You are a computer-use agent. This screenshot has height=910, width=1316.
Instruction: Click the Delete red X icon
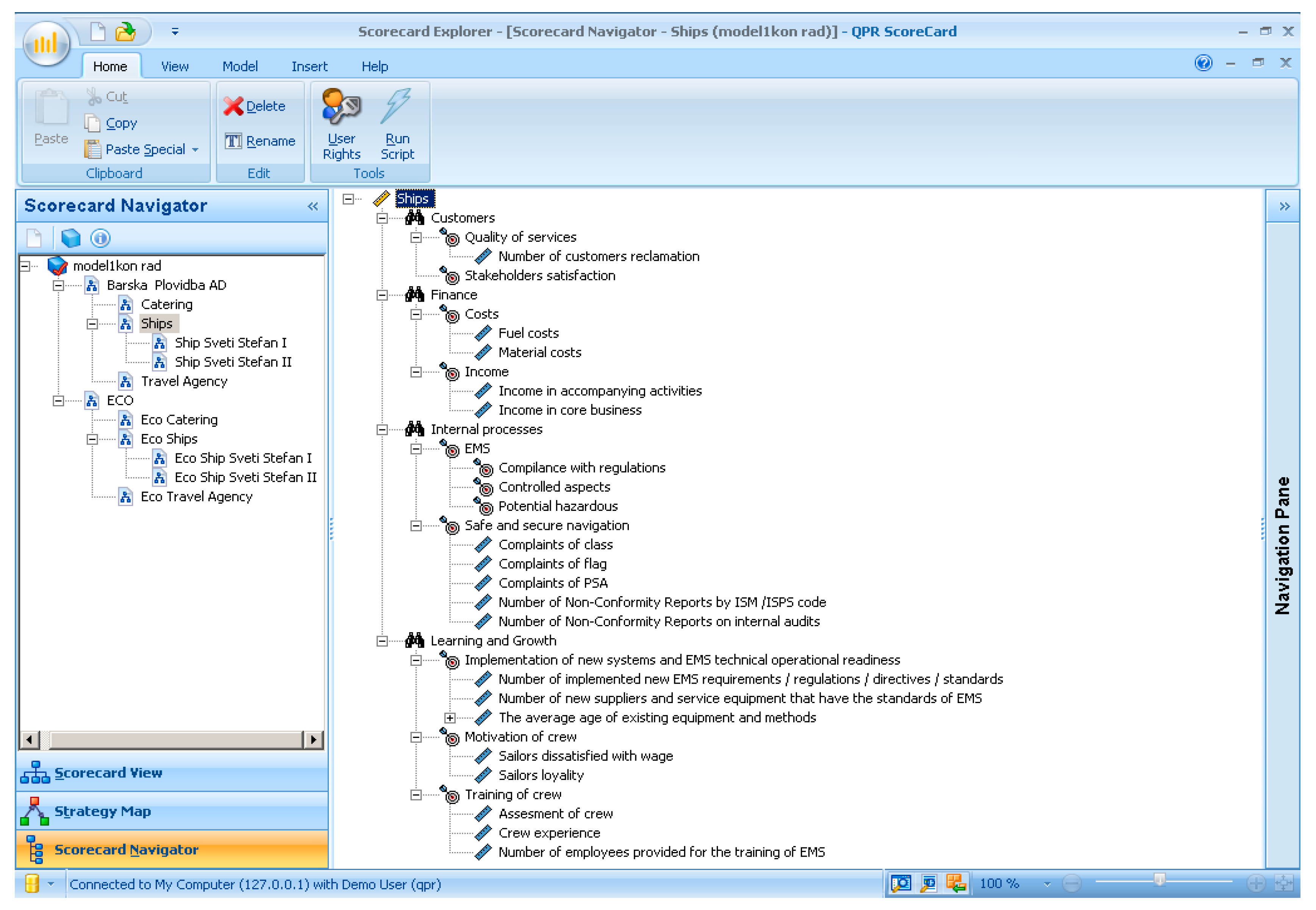click(x=234, y=106)
